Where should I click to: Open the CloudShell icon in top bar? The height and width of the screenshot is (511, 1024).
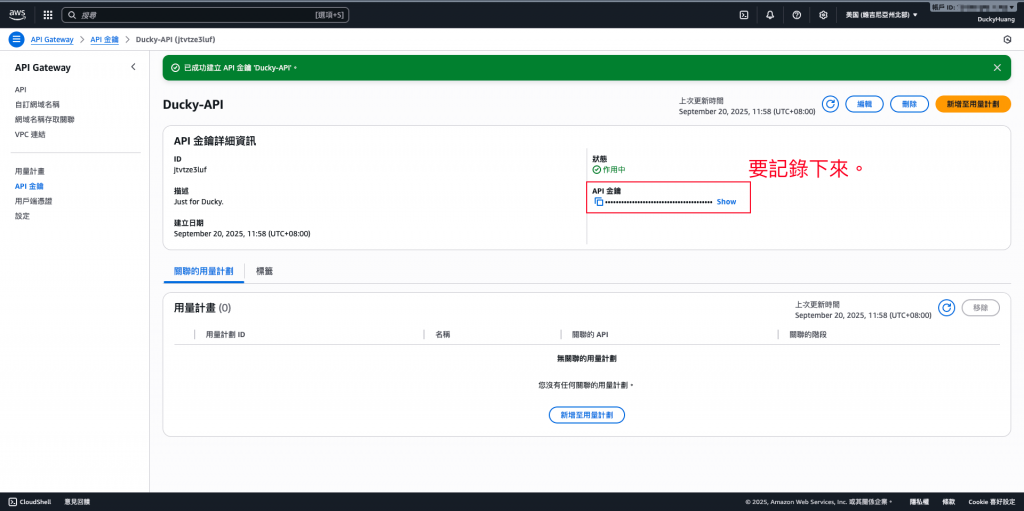(743, 15)
